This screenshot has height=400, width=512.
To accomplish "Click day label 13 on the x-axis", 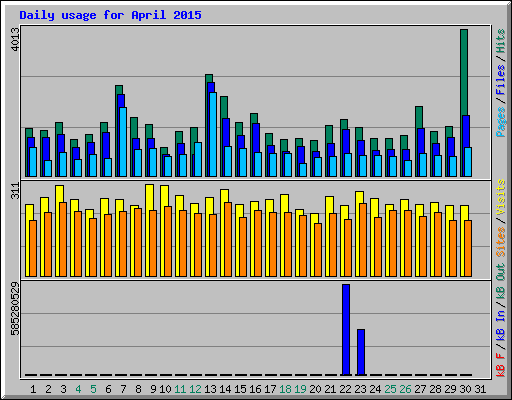I will tap(210, 389).
